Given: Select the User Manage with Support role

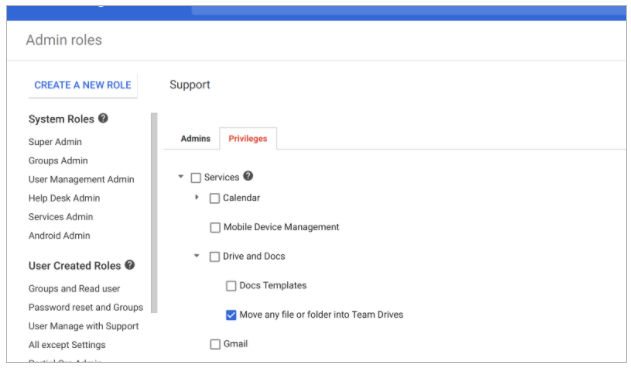Looking at the screenshot, I should click(x=84, y=326).
